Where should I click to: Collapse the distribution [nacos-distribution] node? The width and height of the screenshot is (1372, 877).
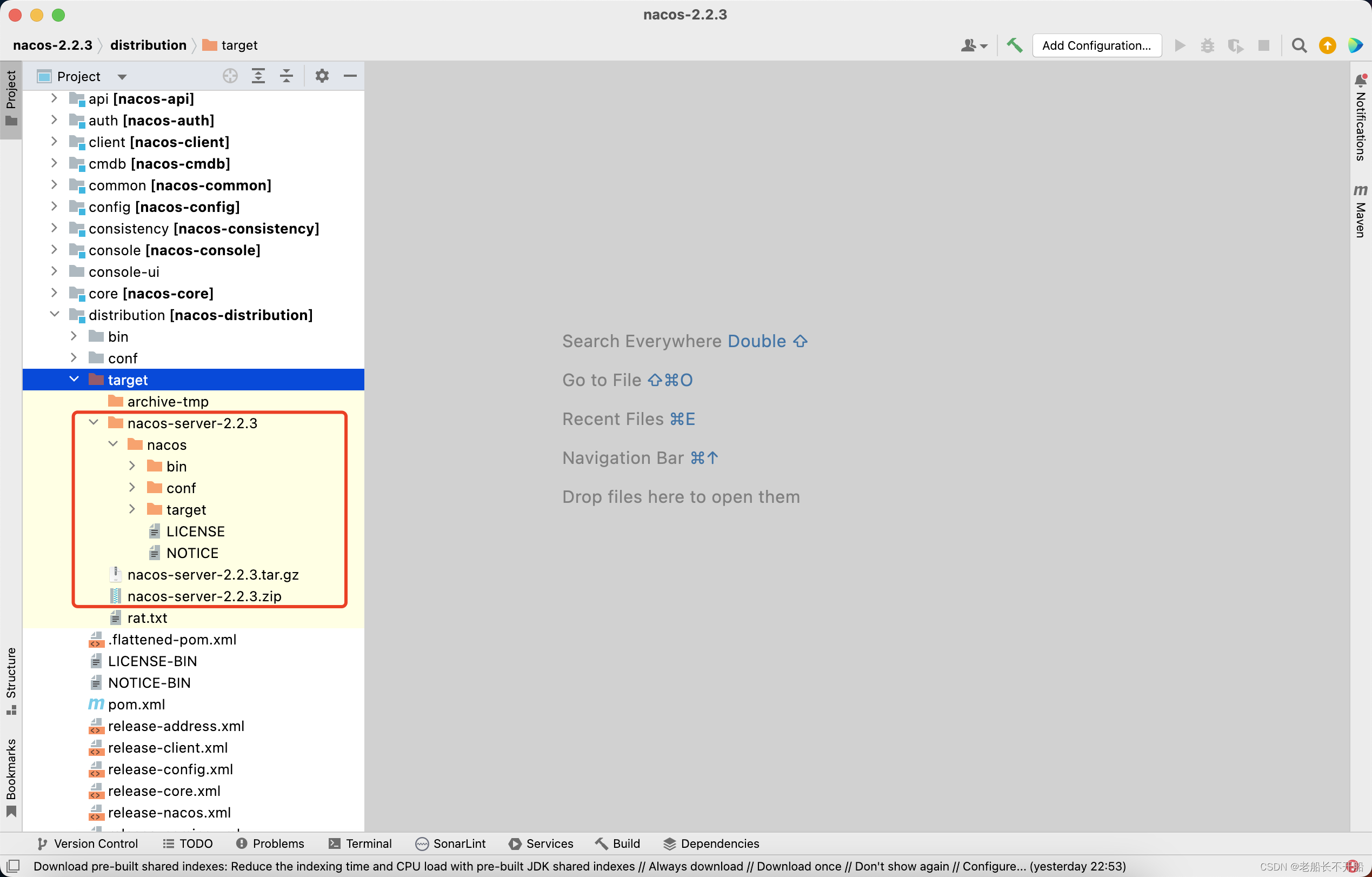[55, 315]
